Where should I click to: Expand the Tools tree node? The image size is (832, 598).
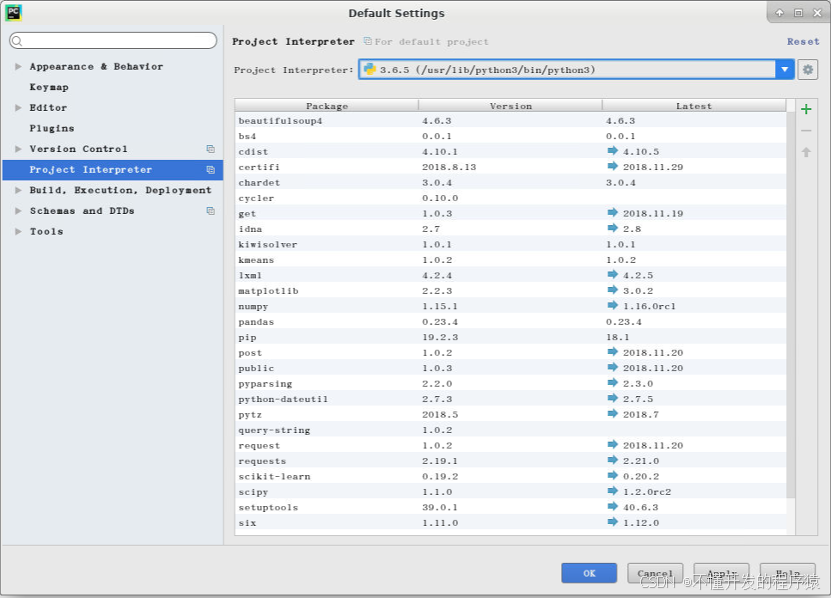[18, 231]
